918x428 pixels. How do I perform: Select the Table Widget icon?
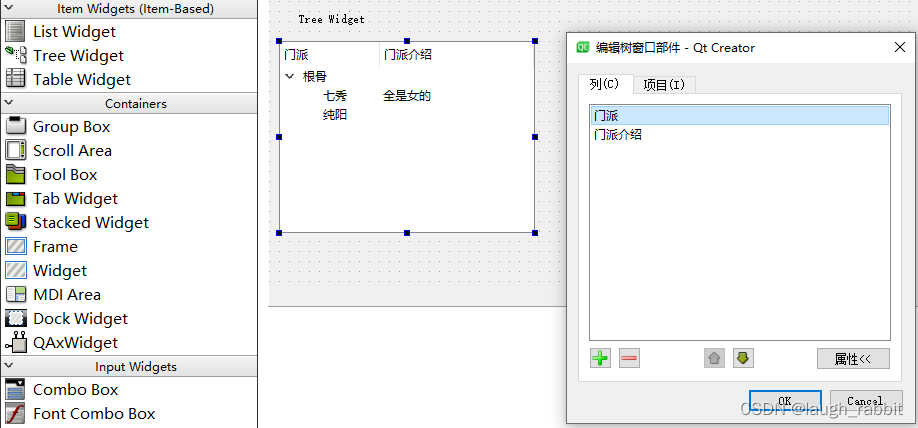[15, 79]
